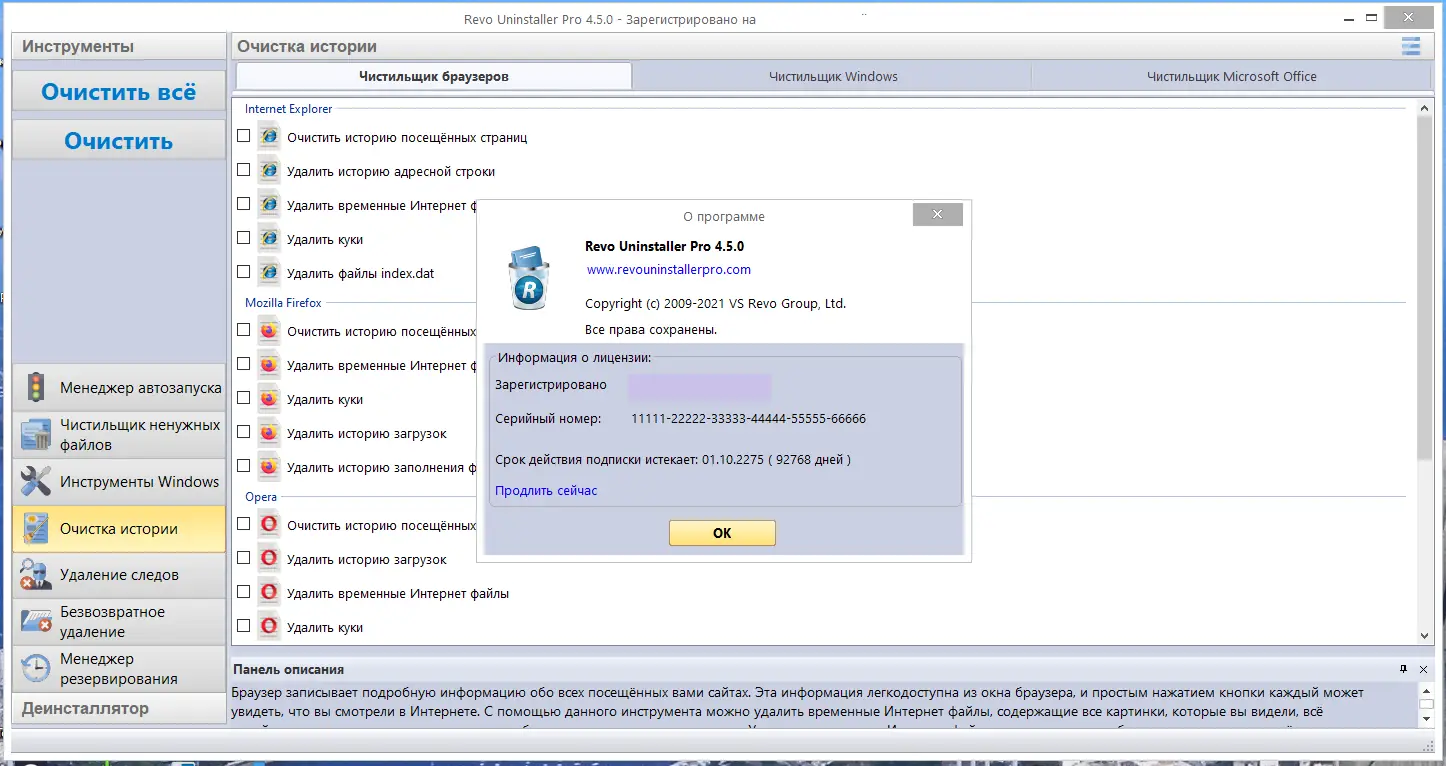Pin the Панель описания with the pushpin icon
Screen dimensions: 1446x766
click(x=1403, y=669)
